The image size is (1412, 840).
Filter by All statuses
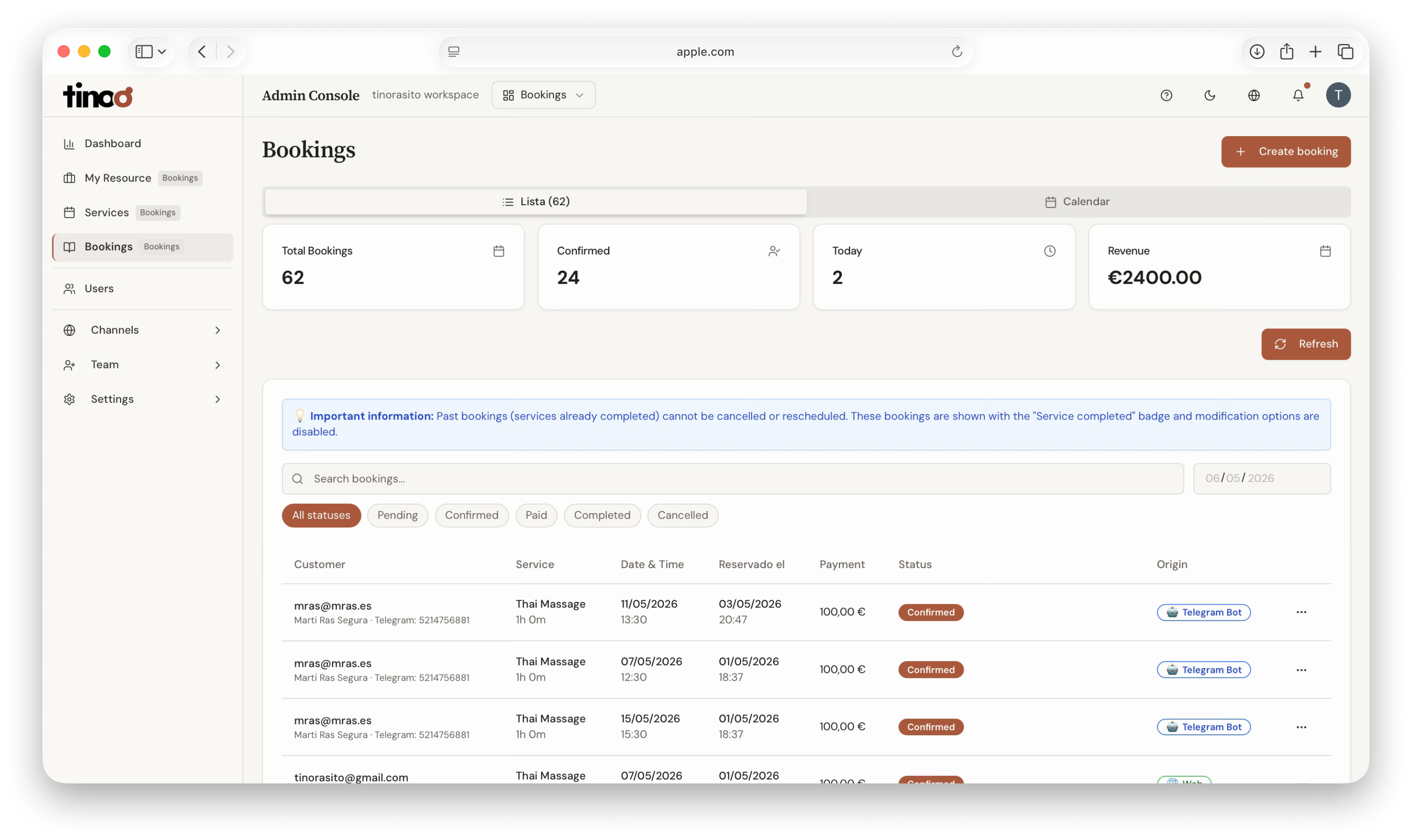tap(321, 515)
